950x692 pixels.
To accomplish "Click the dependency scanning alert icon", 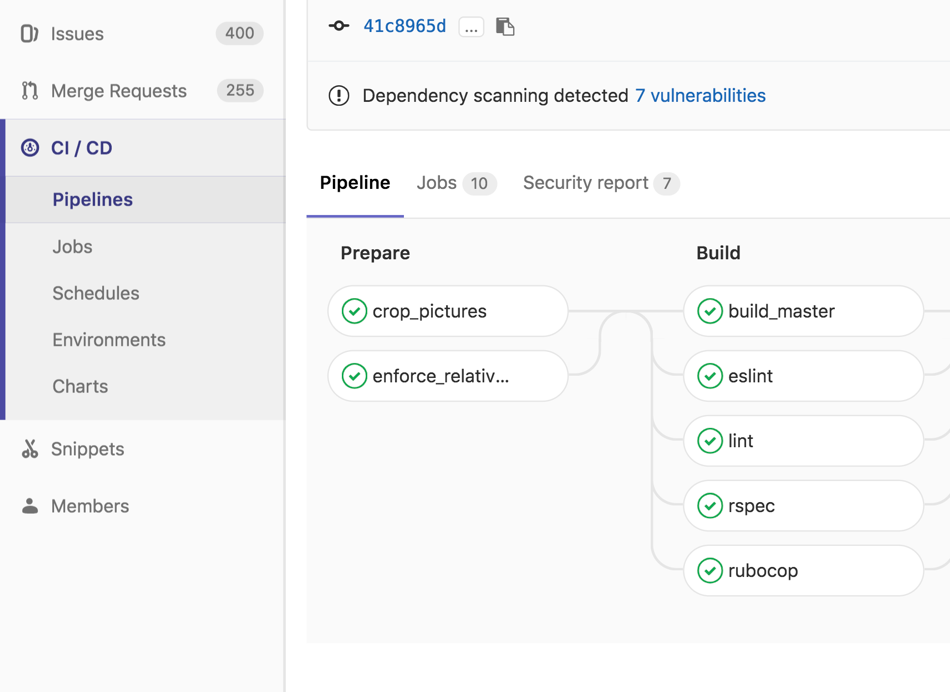I will tap(339, 95).
